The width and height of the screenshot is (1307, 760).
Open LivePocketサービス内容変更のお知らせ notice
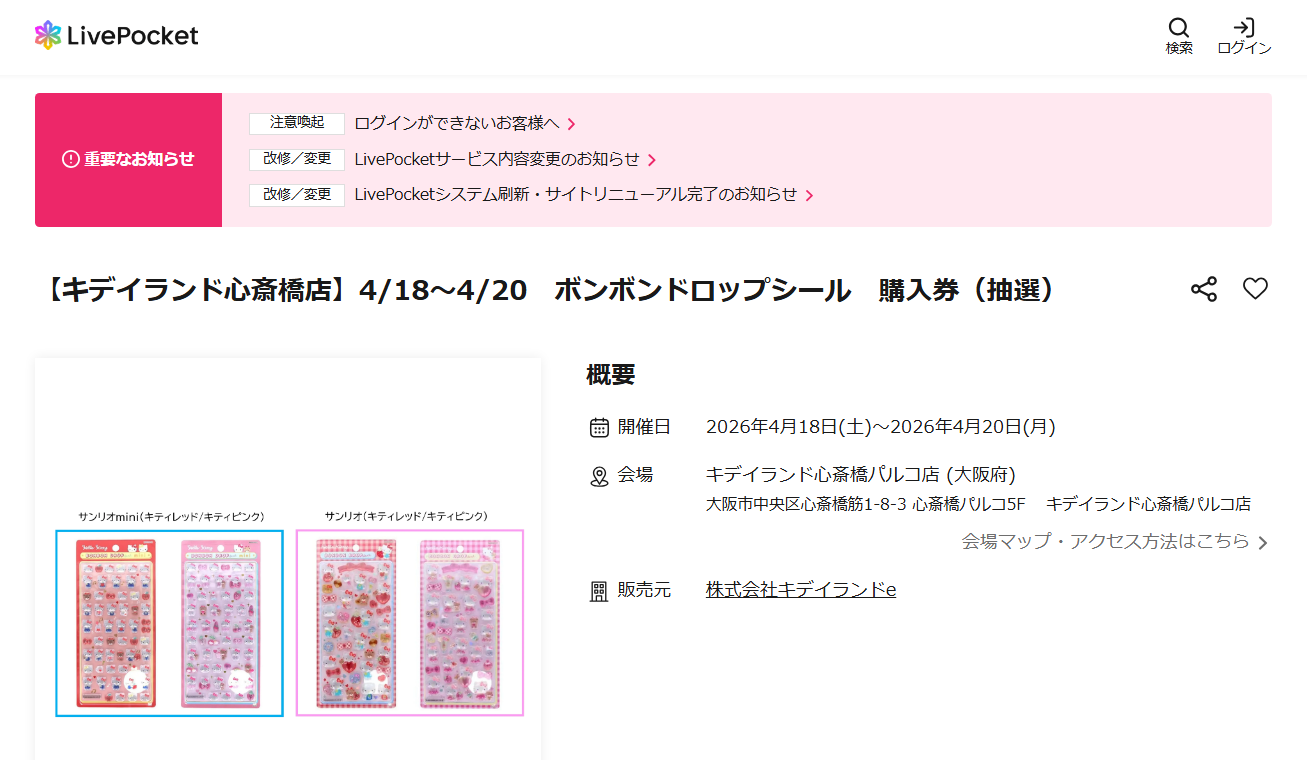(497, 159)
